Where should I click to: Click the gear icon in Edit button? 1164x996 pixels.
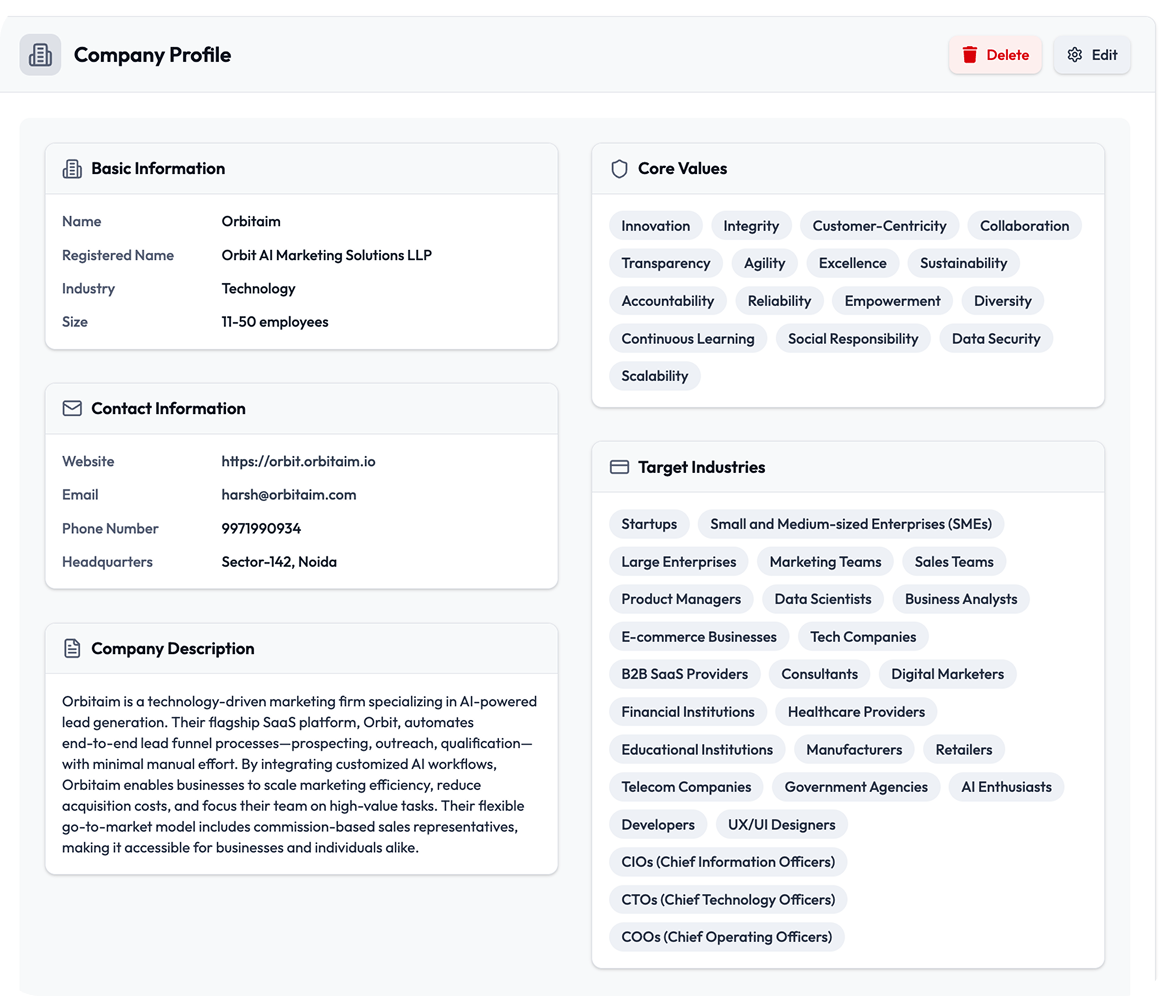pos(1075,55)
